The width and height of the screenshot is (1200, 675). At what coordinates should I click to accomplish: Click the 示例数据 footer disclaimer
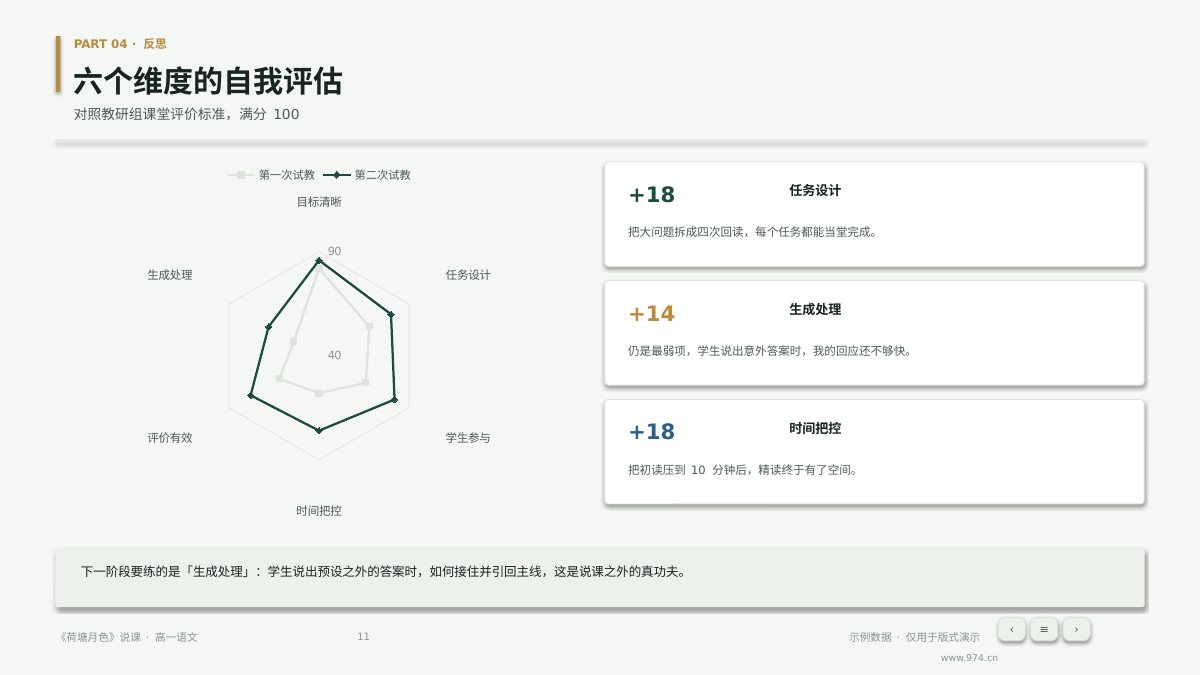point(914,637)
